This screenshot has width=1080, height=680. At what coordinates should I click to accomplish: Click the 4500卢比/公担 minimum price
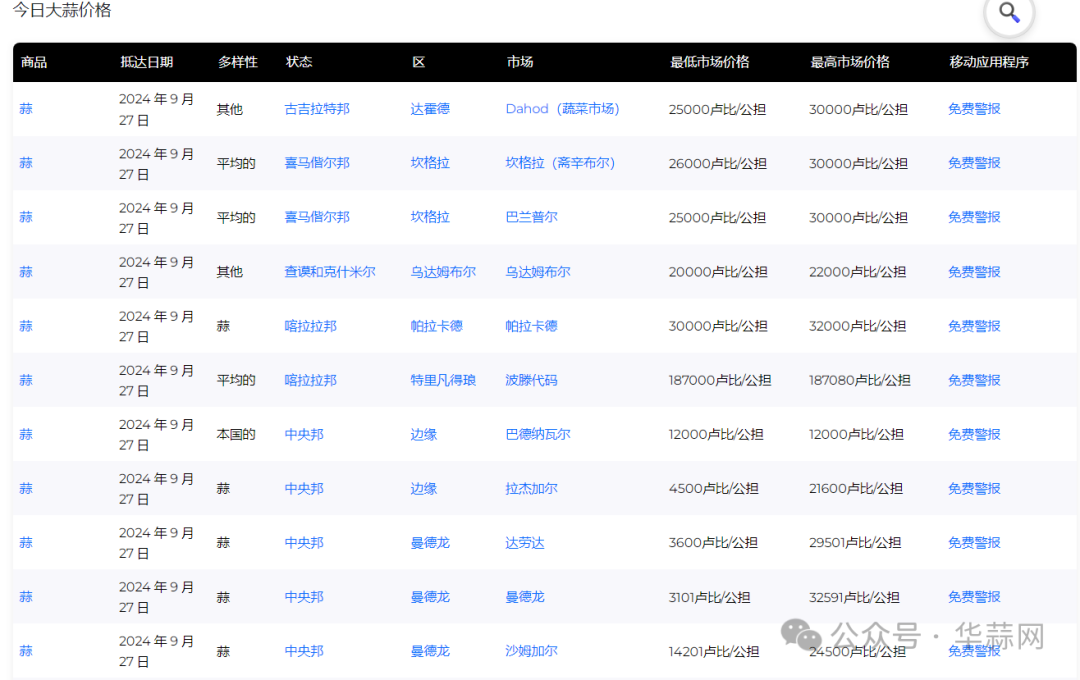(x=714, y=488)
